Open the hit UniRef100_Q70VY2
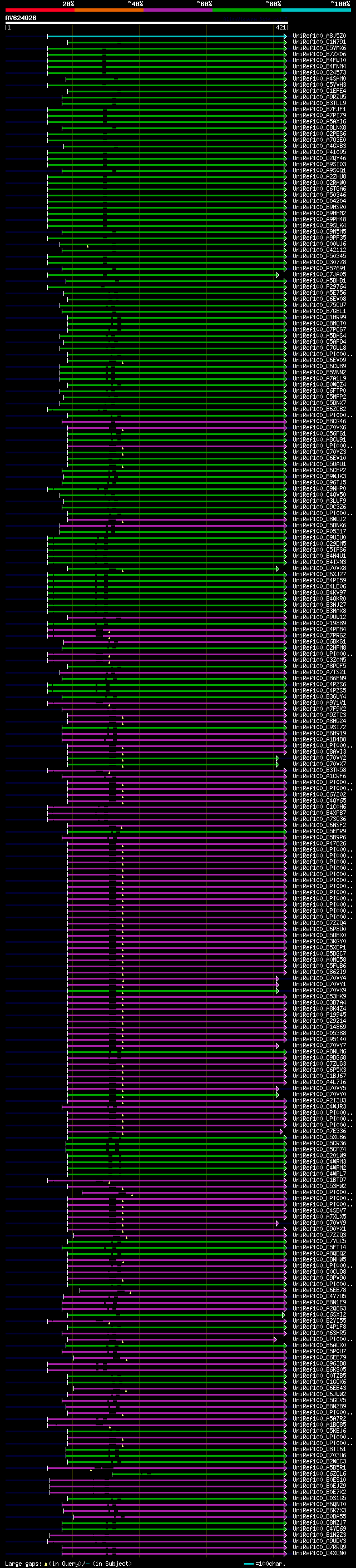Screen dimensions: 356x1568 point(319,758)
